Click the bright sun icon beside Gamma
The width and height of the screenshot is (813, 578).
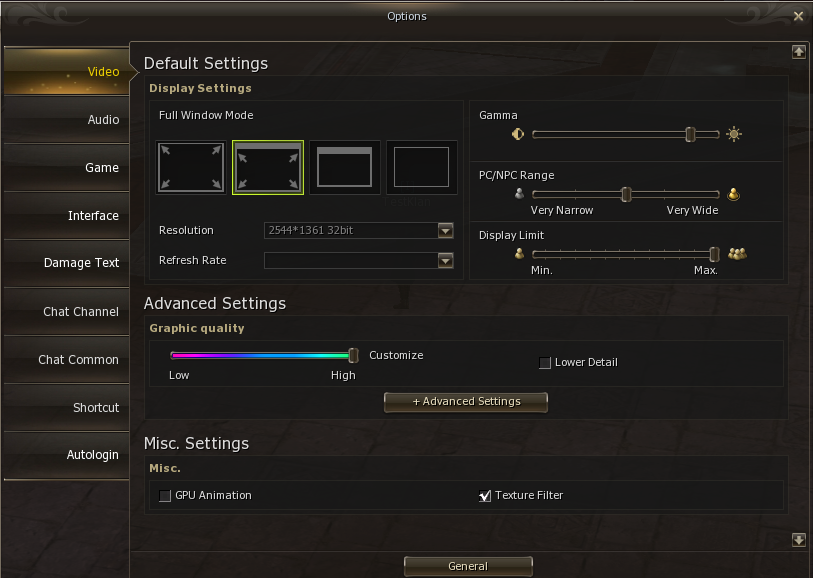click(735, 135)
